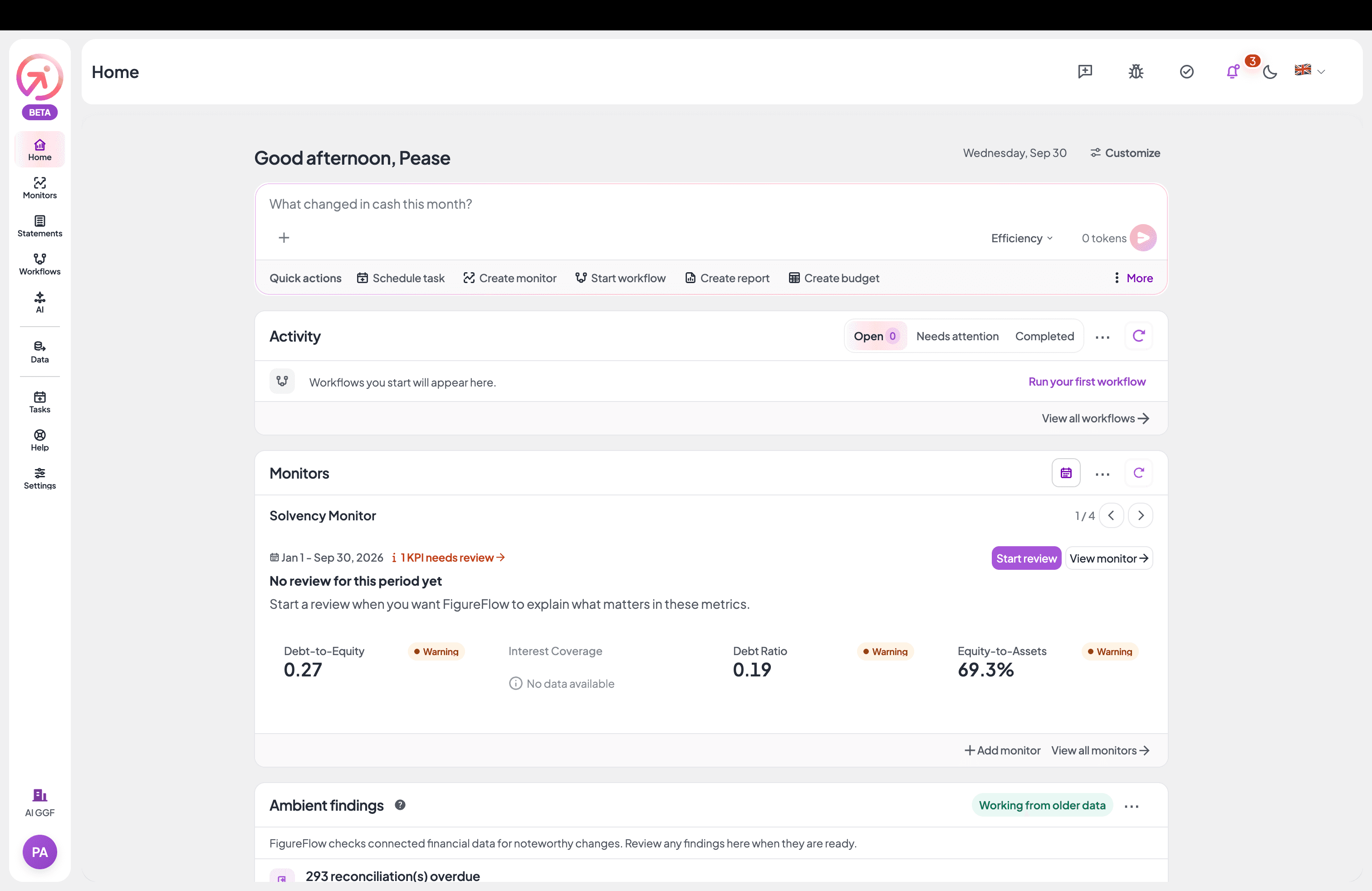Click 1 KPI needs review link
This screenshot has width=1372, height=891.
[x=448, y=557]
